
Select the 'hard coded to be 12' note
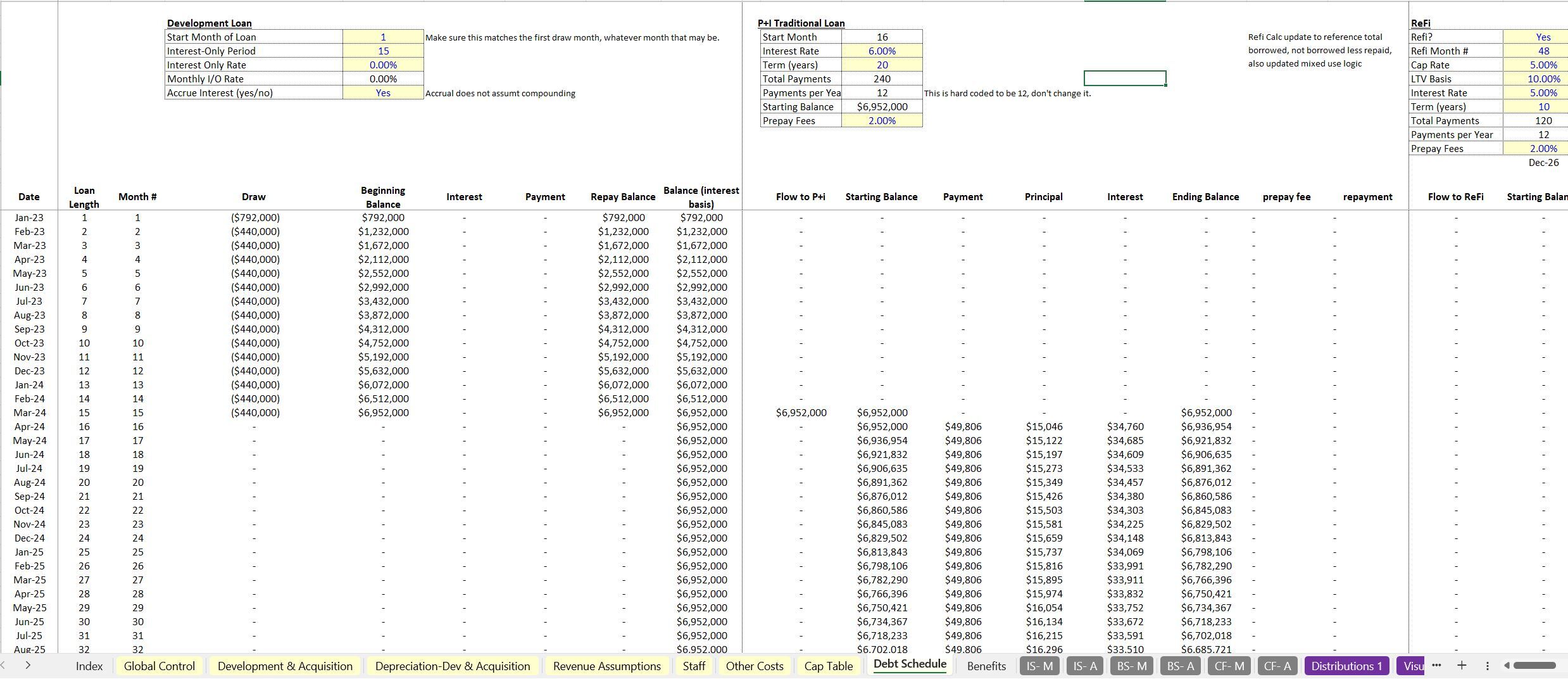pos(1007,93)
